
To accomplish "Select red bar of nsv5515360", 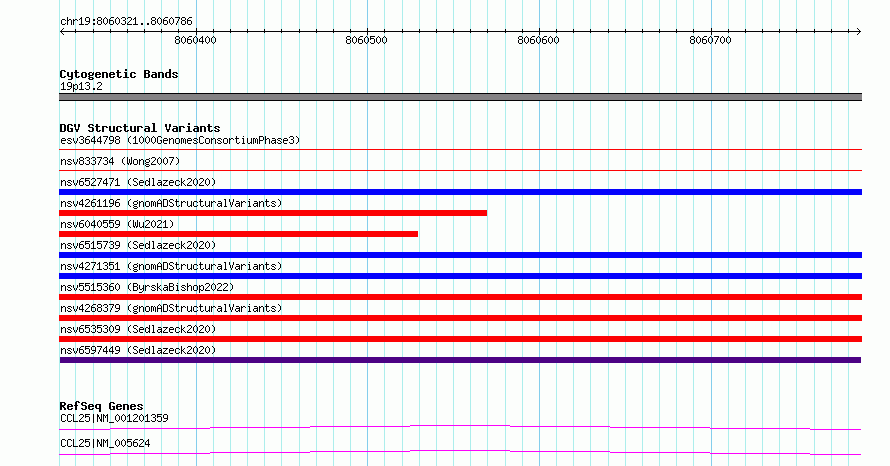I will pos(460,297).
